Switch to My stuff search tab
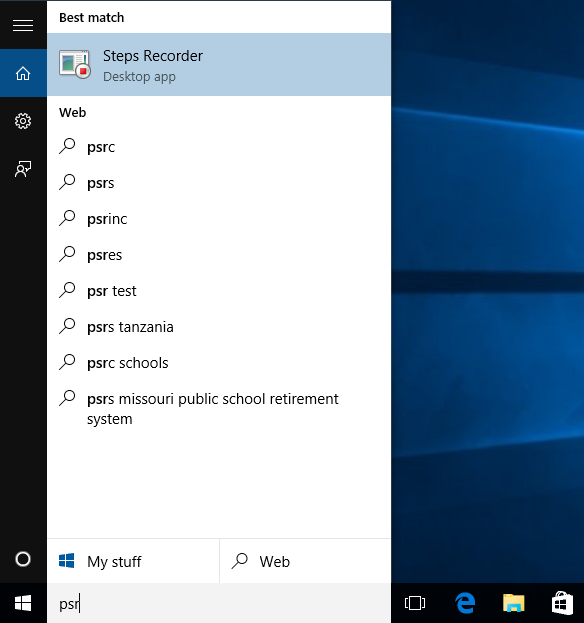The image size is (584, 623). pos(133,561)
